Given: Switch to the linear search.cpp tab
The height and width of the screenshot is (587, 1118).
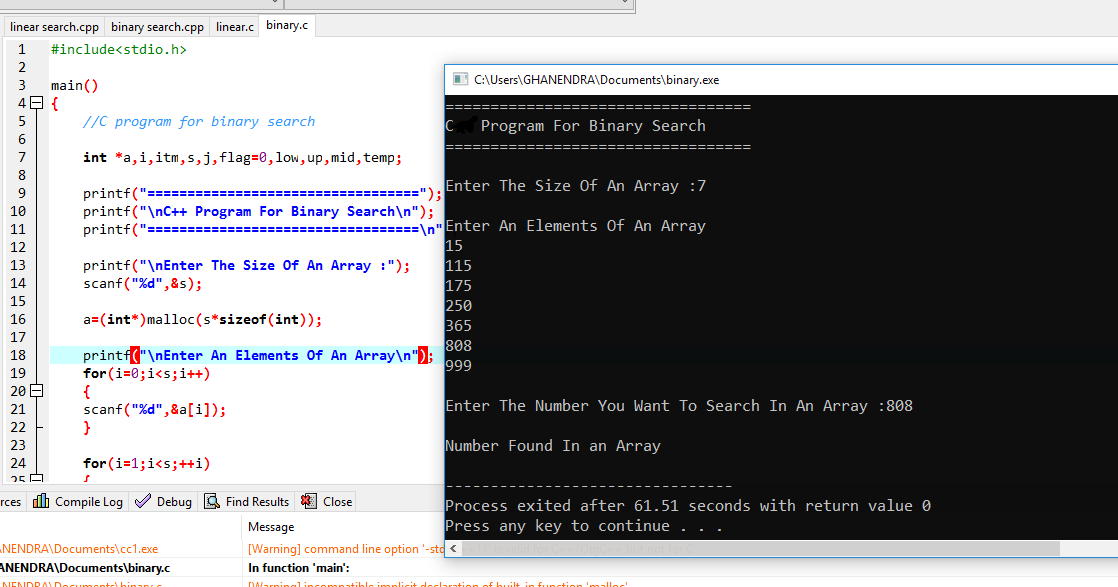Looking at the screenshot, I should [53, 26].
